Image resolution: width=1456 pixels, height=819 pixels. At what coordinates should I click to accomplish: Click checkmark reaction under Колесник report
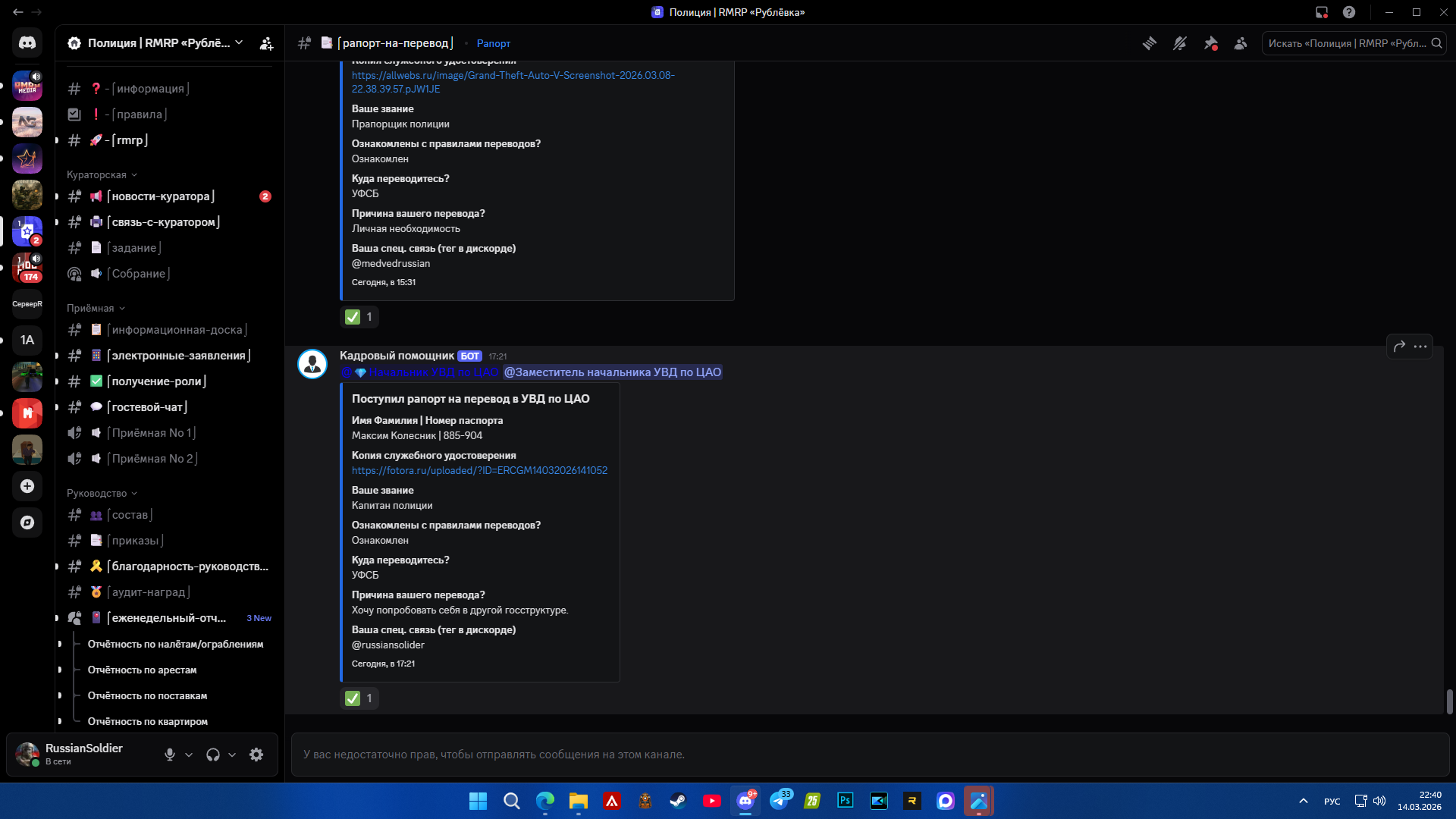(359, 698)
